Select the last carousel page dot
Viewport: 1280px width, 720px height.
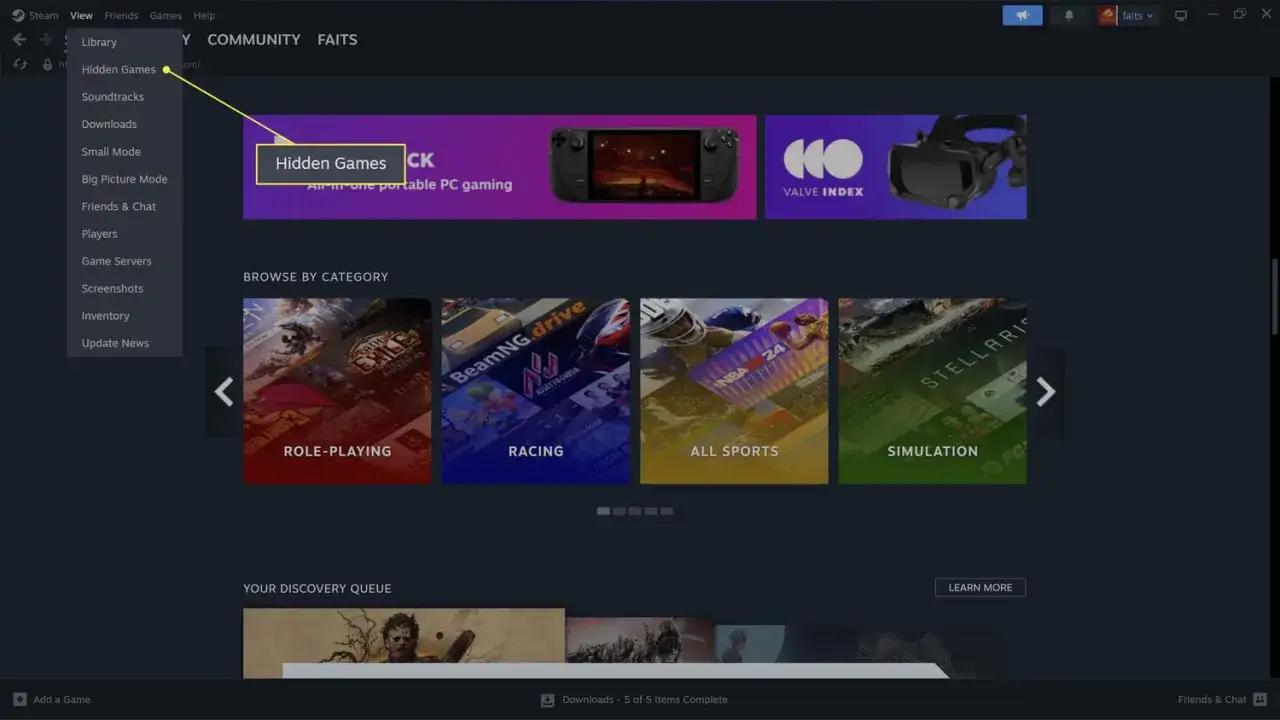[667, 511]
